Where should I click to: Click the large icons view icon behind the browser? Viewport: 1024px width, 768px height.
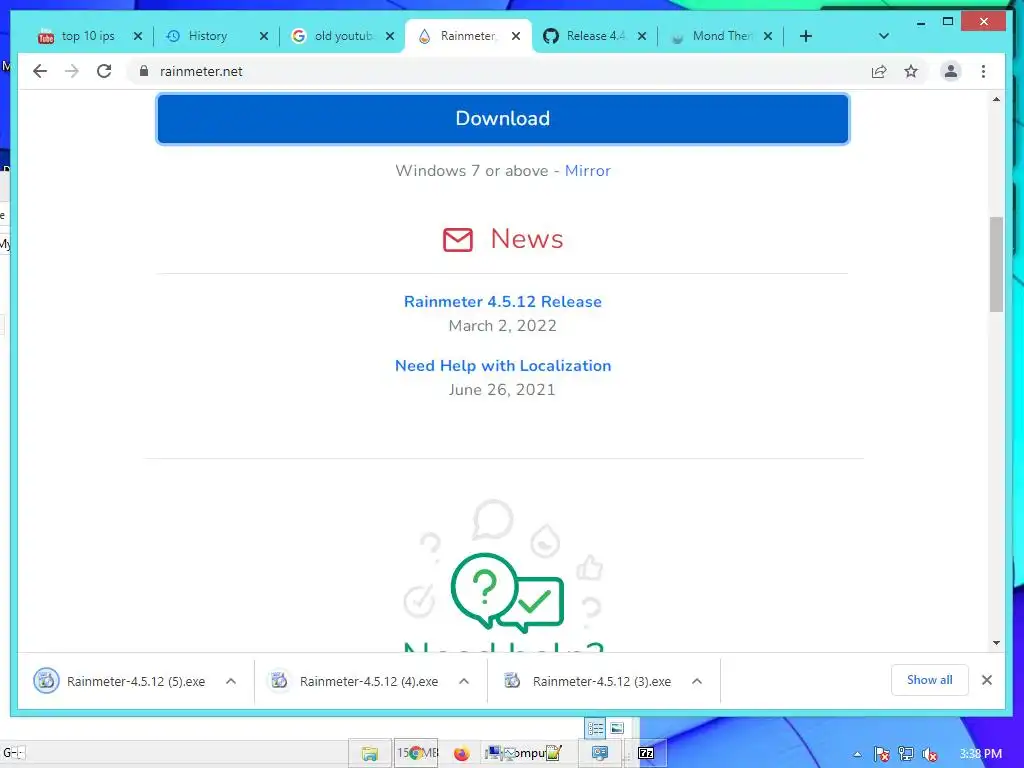click(x=616, y=728)
